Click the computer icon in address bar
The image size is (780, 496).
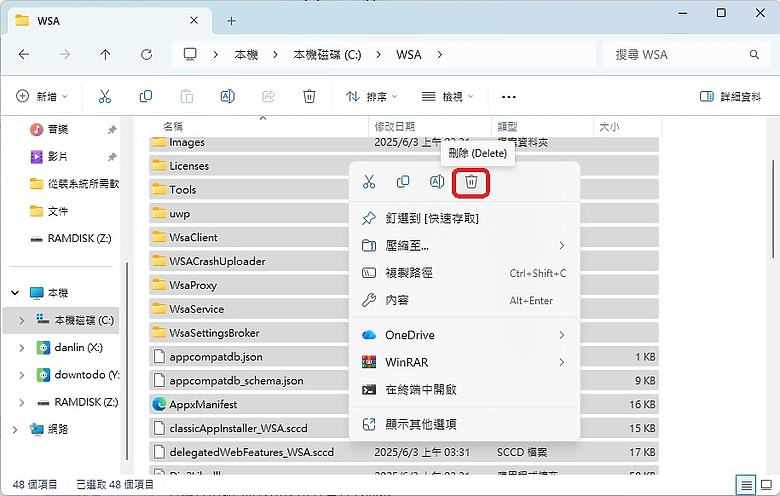pos(190,54)
